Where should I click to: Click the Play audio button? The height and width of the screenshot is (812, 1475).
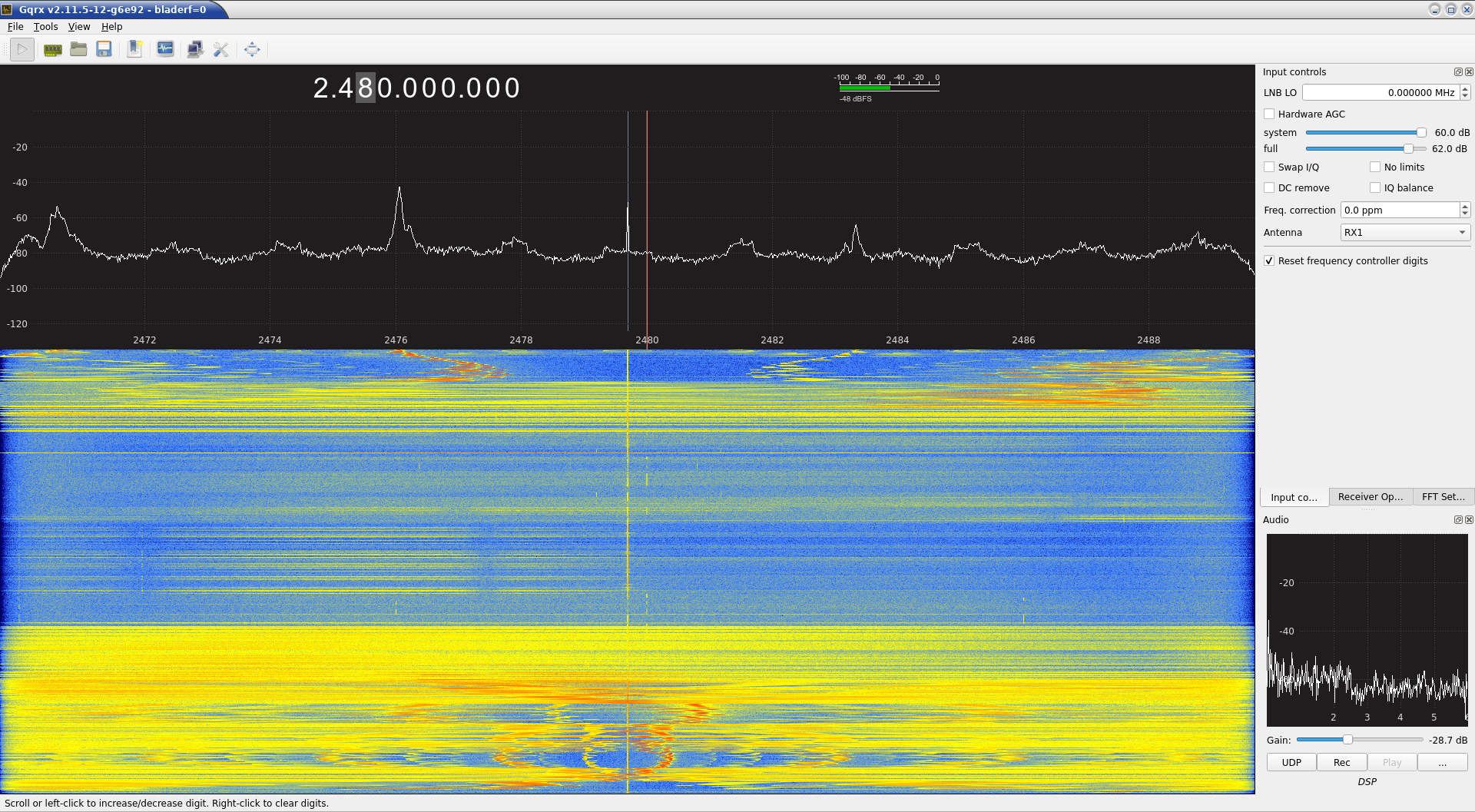pyautogui.click(x=1392, y=762)
